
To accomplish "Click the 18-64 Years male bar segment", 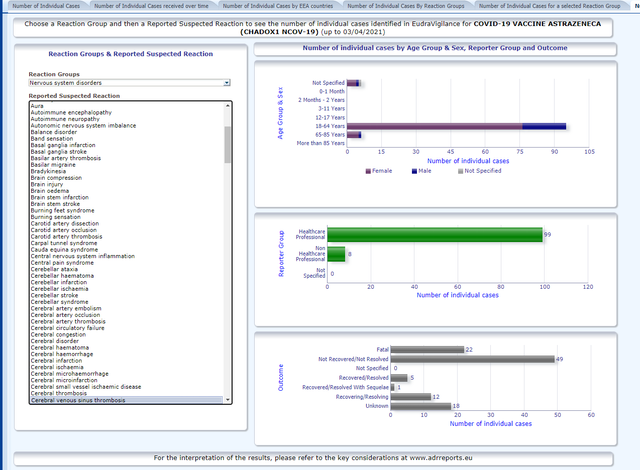I will [544, 126].
